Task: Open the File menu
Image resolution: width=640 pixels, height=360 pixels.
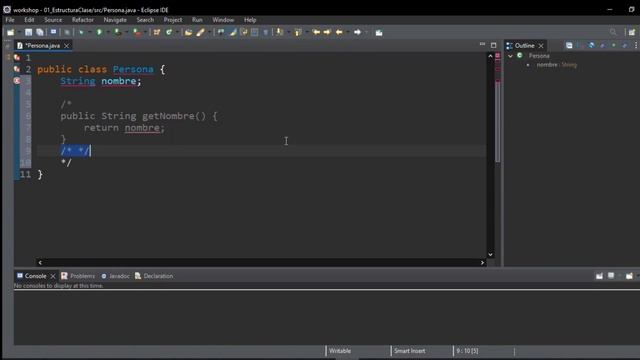Action: 10,20
